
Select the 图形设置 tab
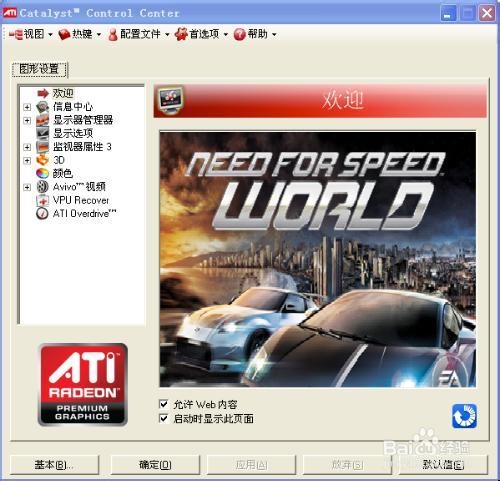[x=39, y=69]
